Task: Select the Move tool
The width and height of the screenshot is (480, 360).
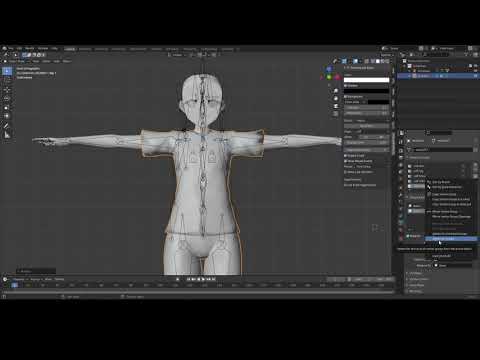Action: click(7, 90)
